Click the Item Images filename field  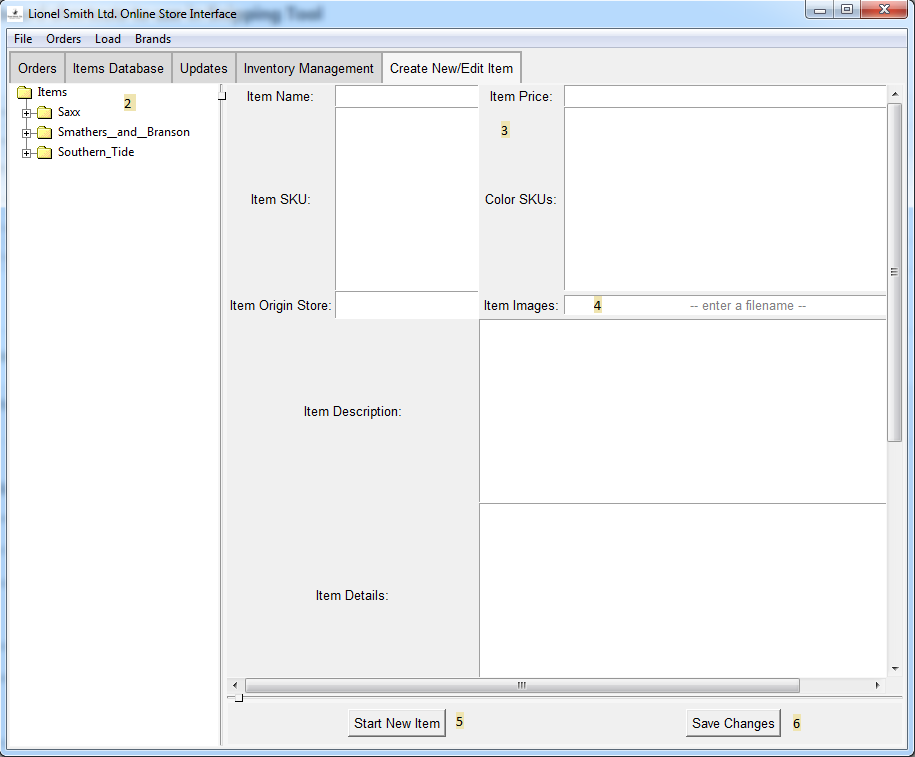pos(725,305)
